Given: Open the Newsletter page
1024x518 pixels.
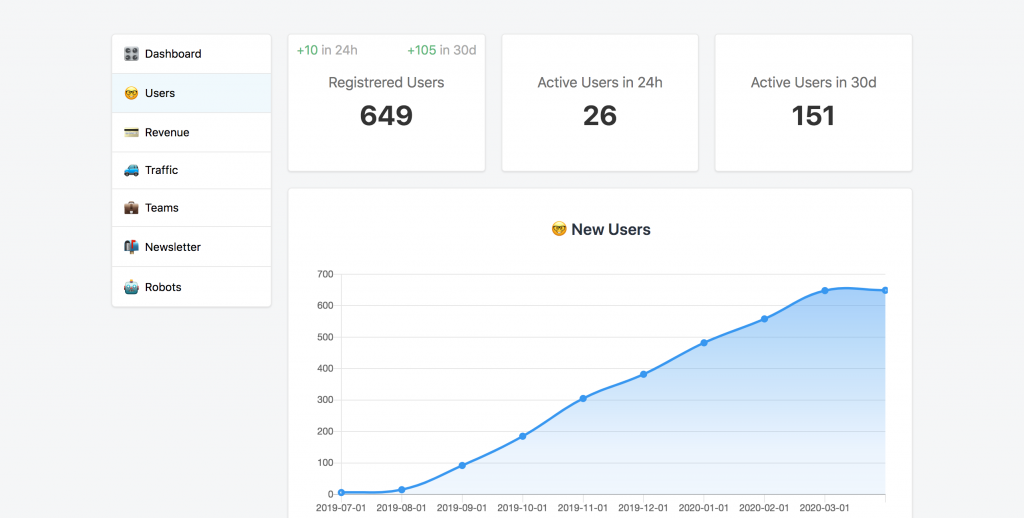Looking at the screenshot, I should [x=173, y=247].
